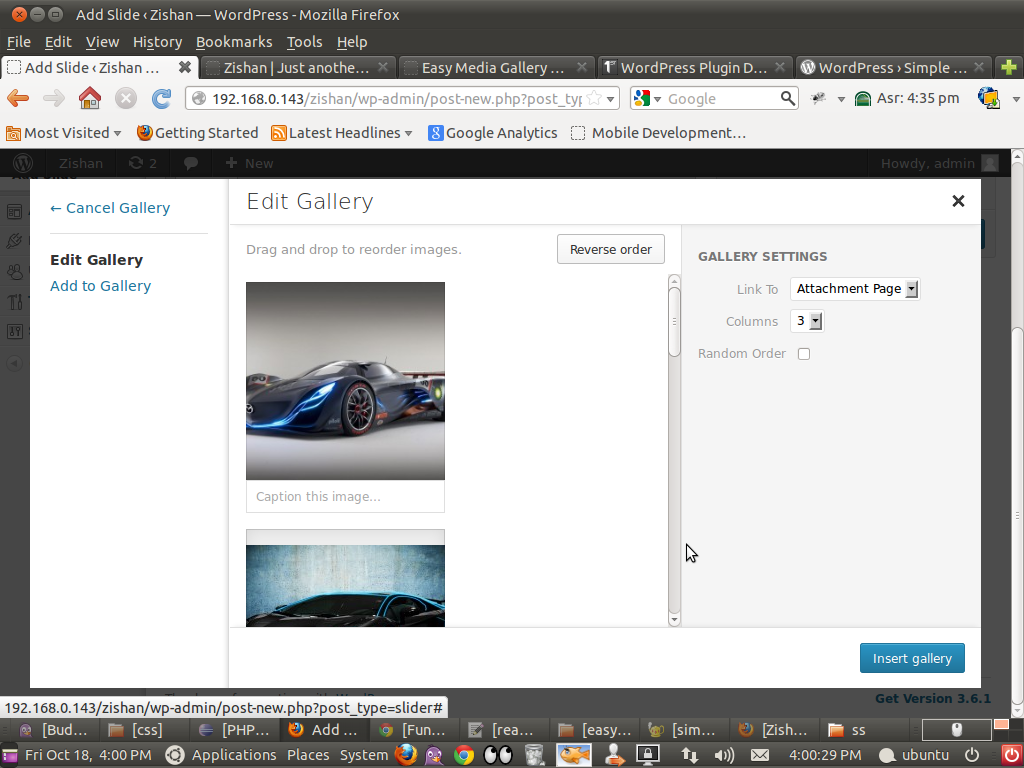Image resolution: width=1024 pixels, height=768 pixels.
Task: Click the Insert gallery button
Action: (x=912, y=658)
